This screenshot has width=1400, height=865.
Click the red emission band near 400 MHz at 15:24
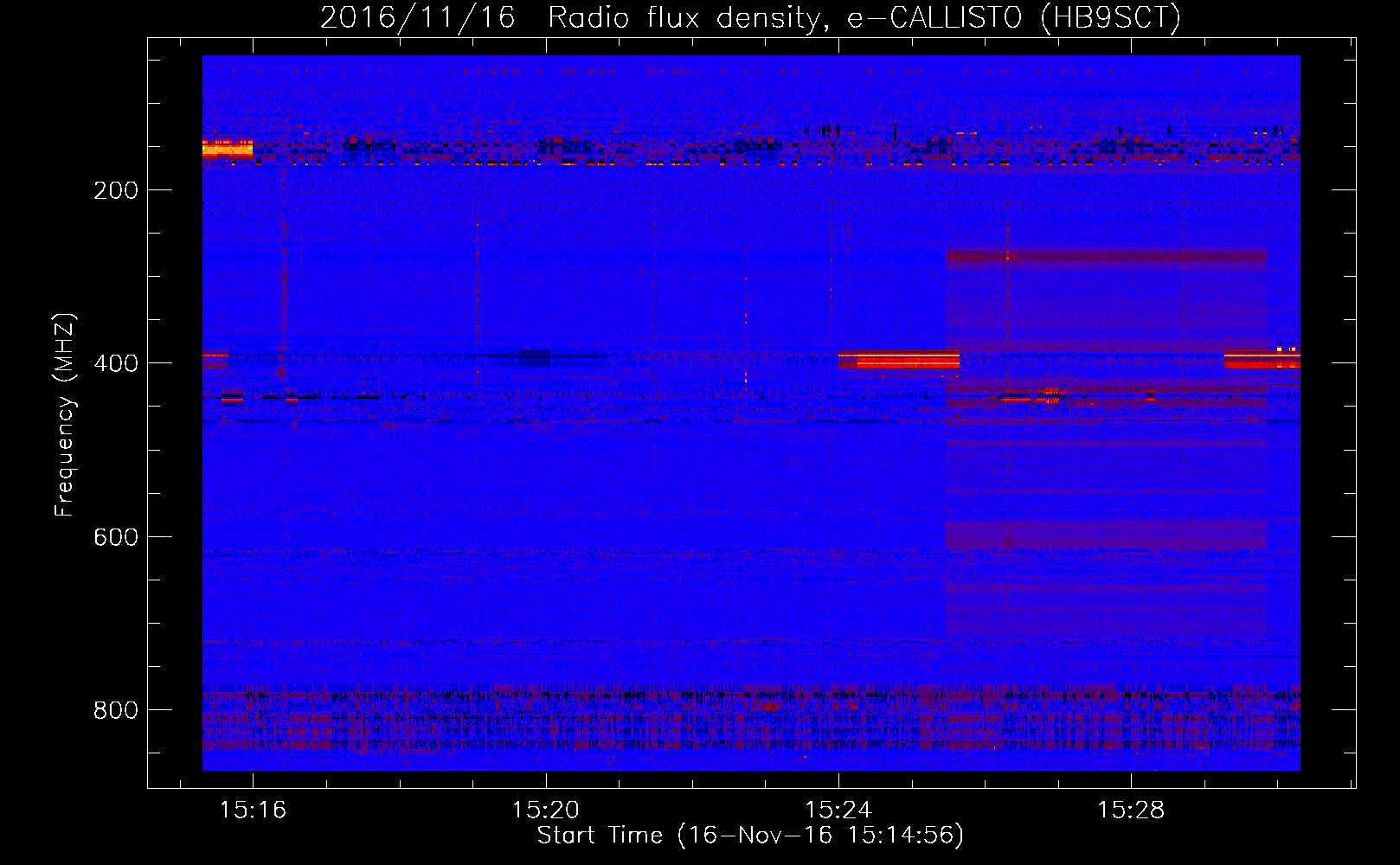(899, 359)
